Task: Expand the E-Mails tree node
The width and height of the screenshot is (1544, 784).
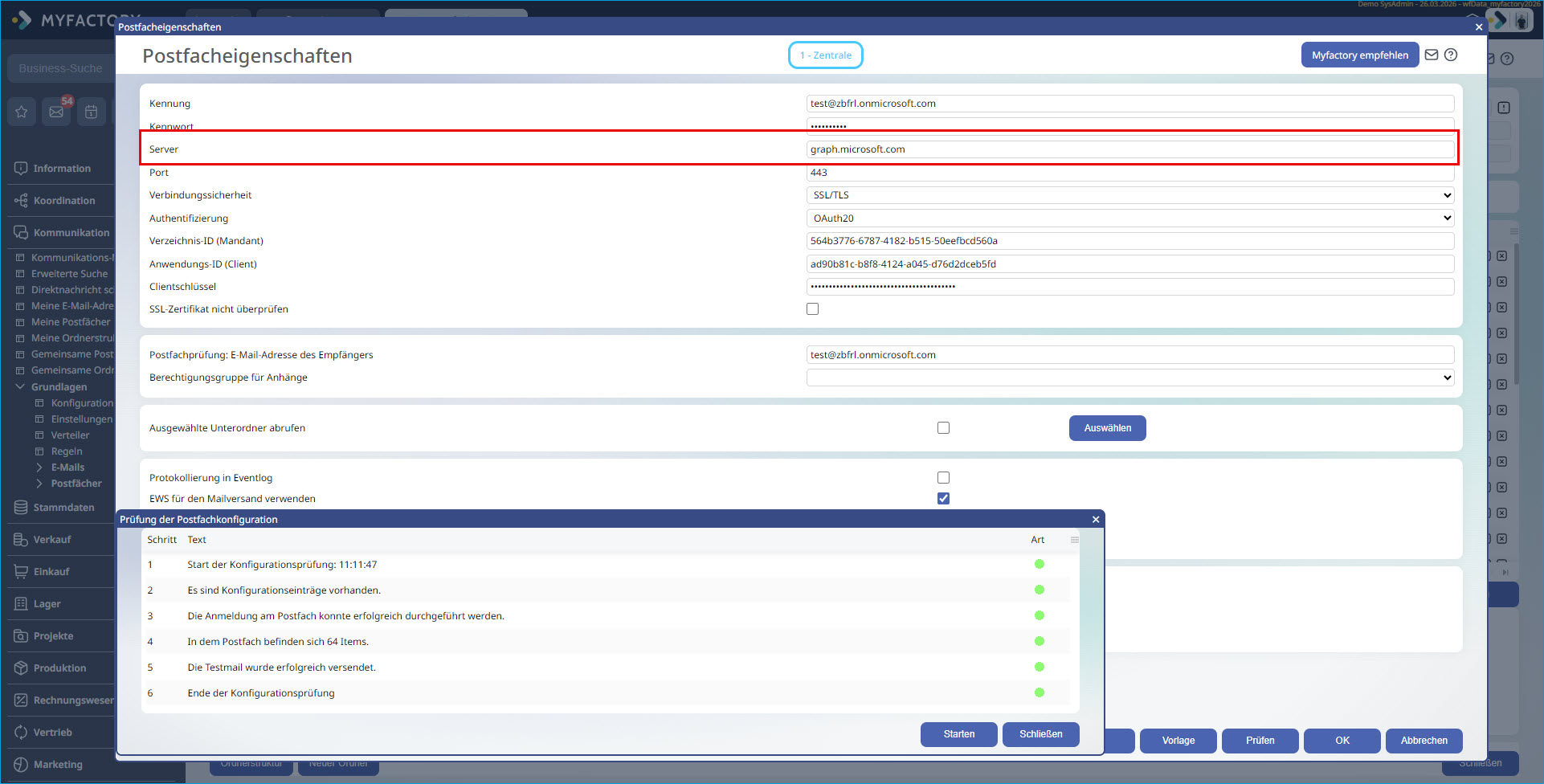Action: 39,468
